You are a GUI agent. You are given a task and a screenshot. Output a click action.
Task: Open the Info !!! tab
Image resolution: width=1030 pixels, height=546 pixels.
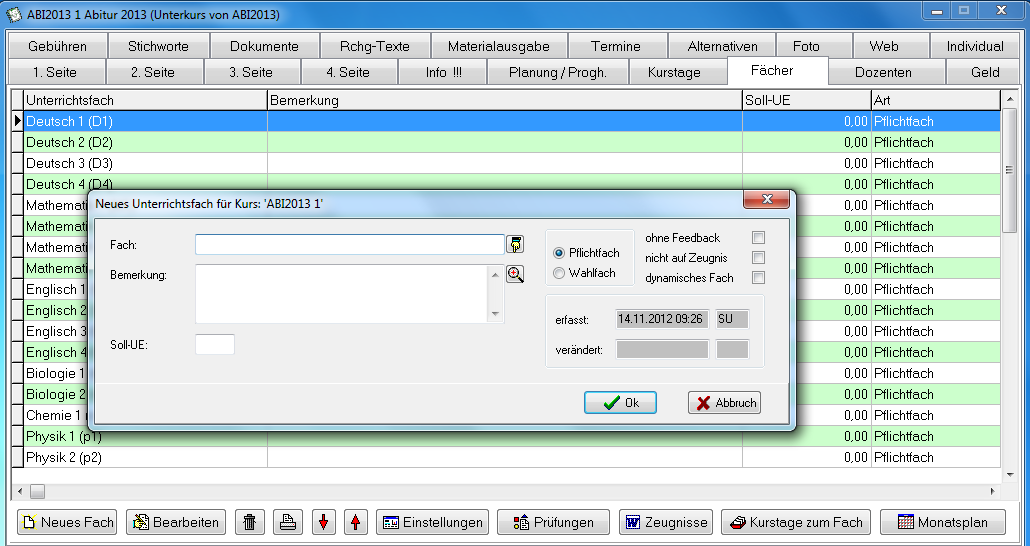(x=443, y=72)
